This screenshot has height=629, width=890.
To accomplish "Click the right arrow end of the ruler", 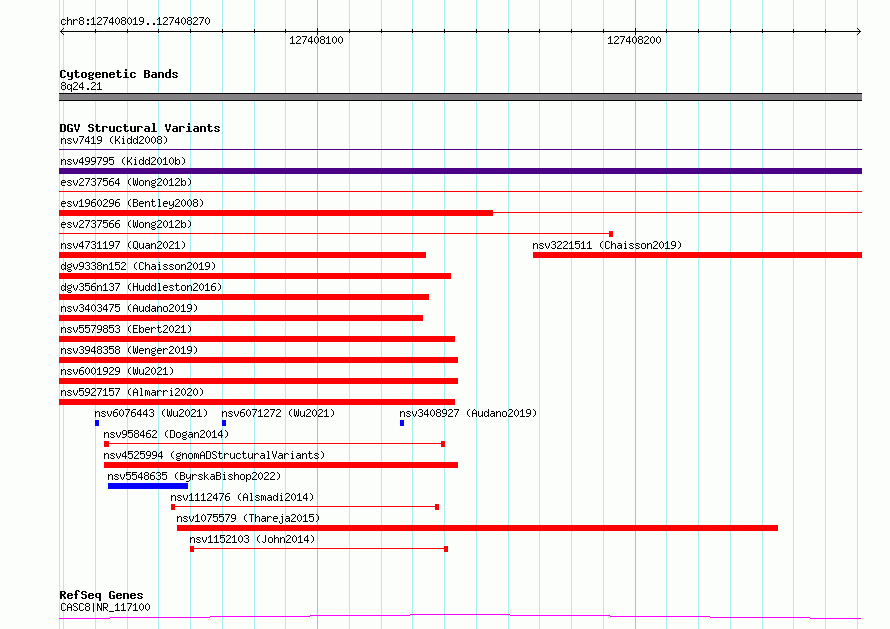I will tap(859, 32).
